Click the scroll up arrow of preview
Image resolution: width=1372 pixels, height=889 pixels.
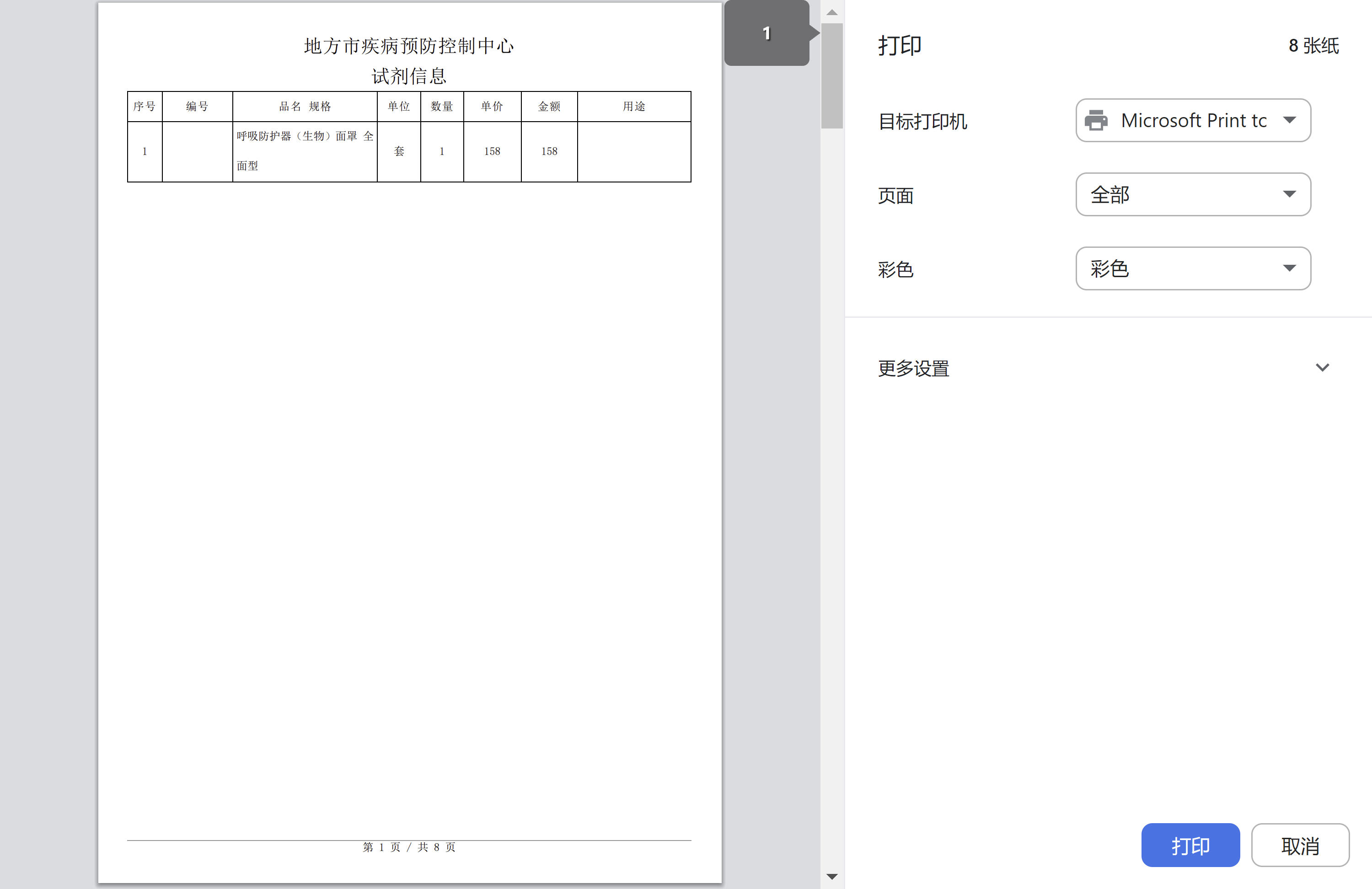click(832, 12)
